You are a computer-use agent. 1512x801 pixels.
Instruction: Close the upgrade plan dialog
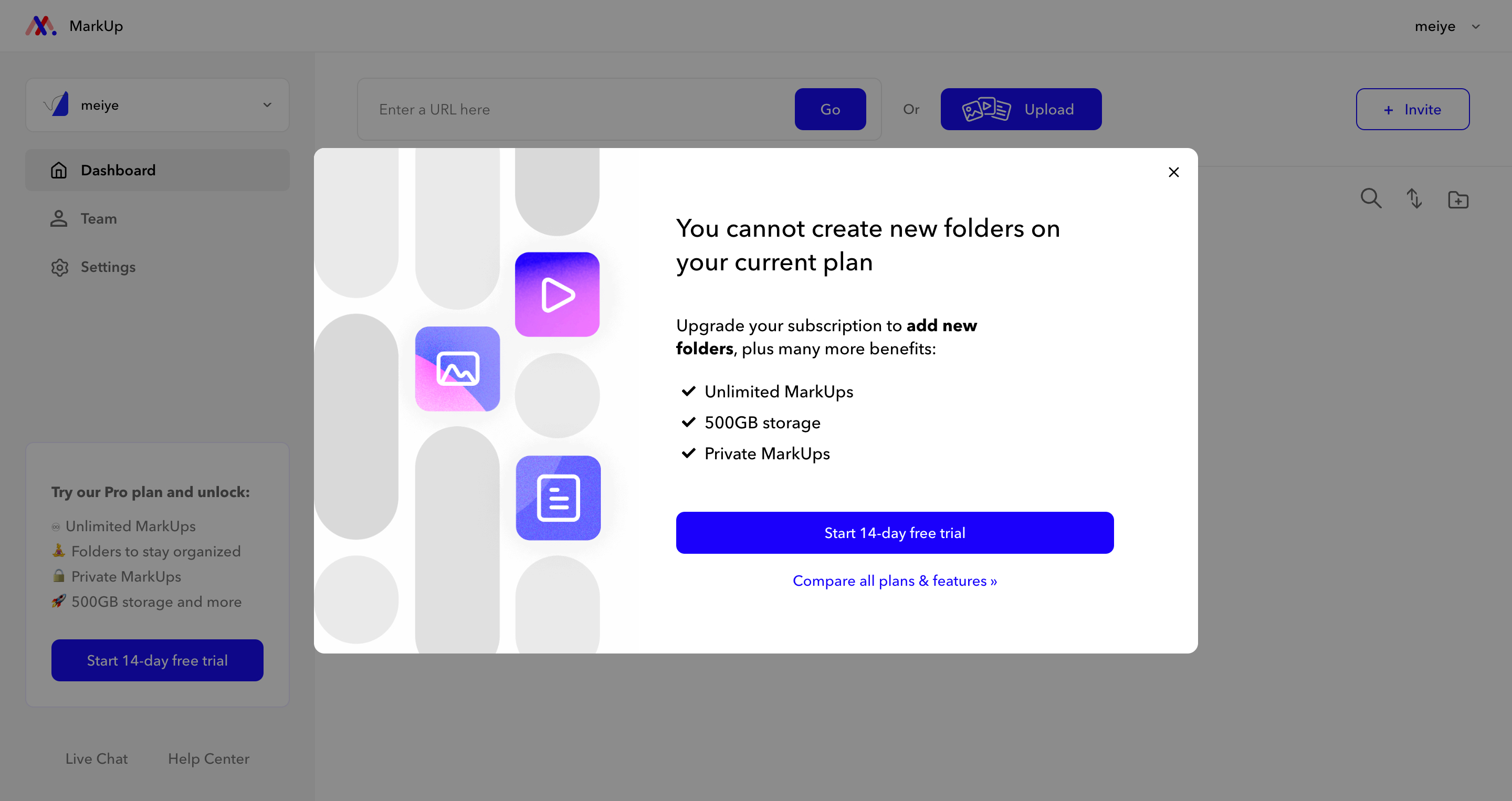click(1173, 172)
